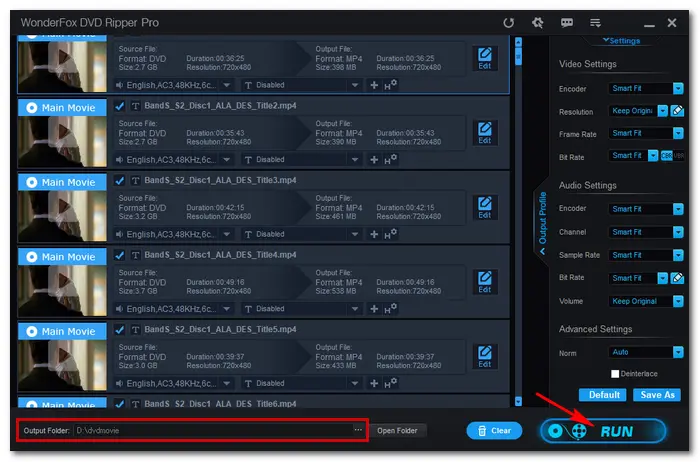
Task: Add subtitle plus icon for Title2.mp4
Action: click(374, 160)
